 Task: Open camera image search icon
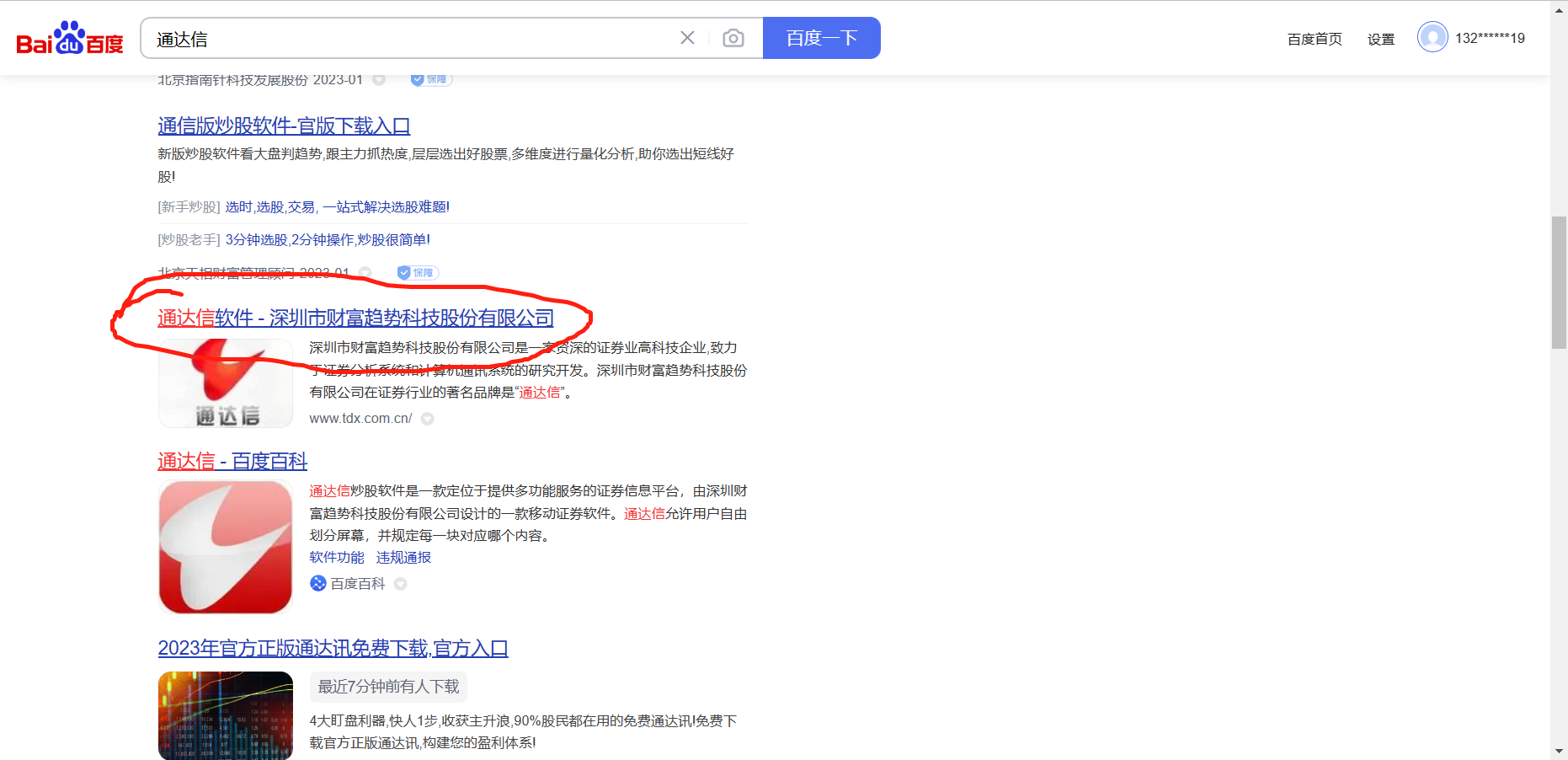[733, 38]
